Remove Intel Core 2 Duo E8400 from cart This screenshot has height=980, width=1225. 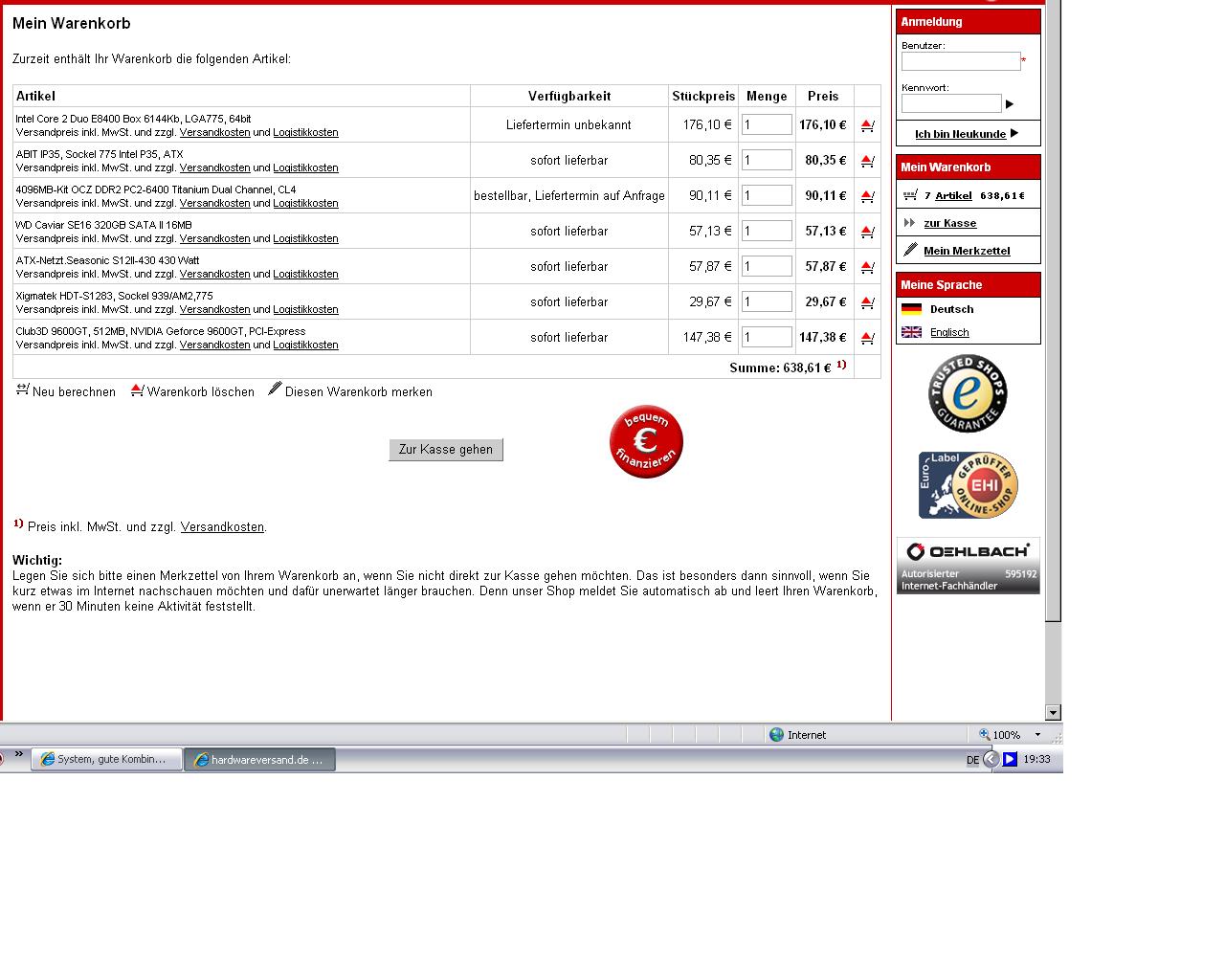coord(867,125)
